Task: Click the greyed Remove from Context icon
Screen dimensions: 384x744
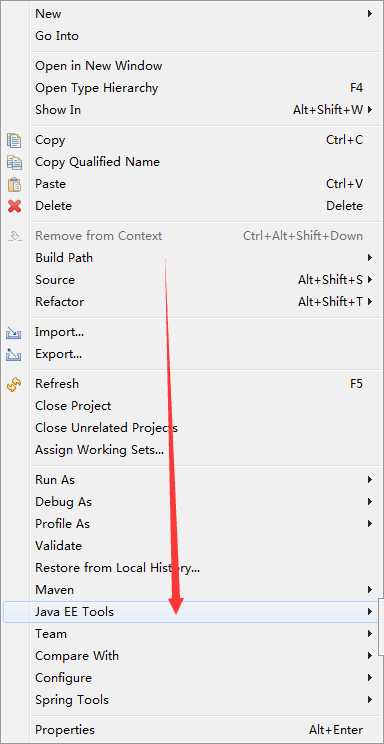Action: tap(15, 236)
